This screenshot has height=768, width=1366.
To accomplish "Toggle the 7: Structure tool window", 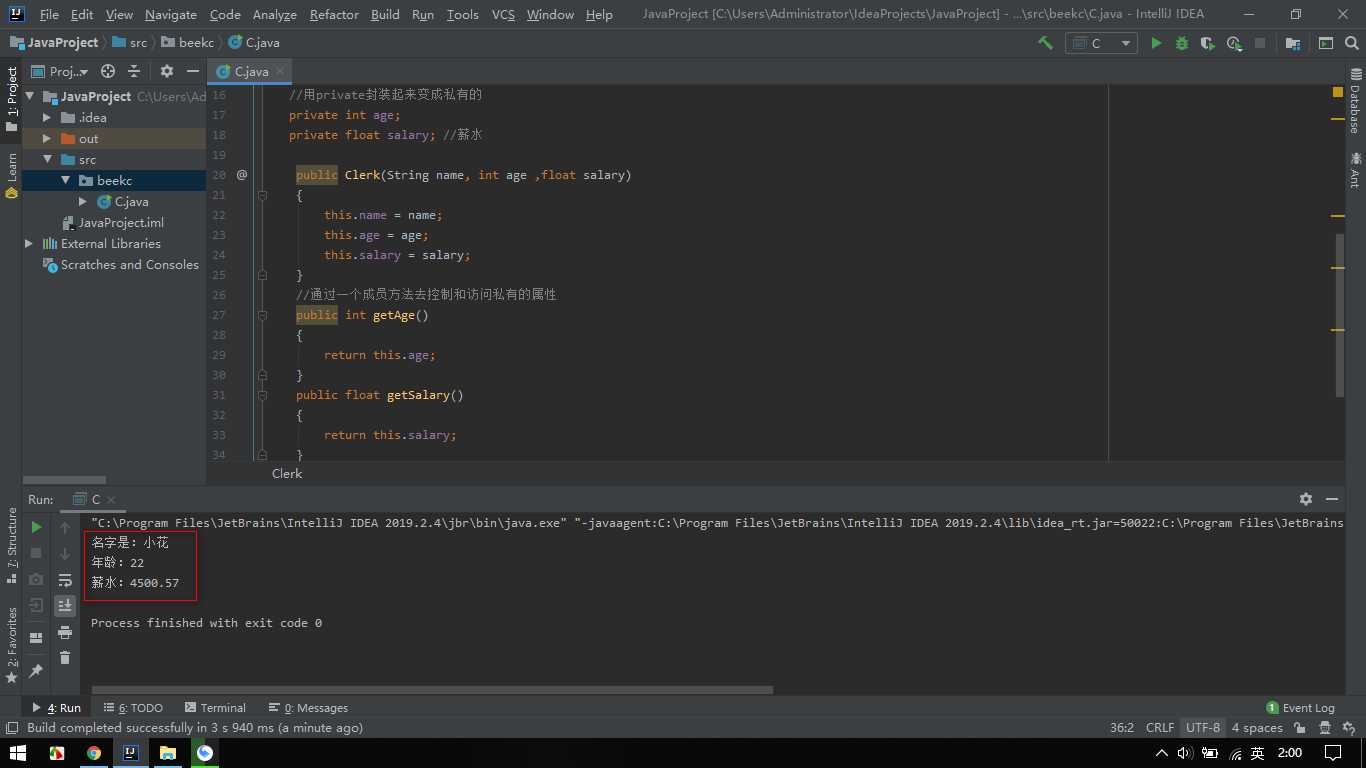I will (x=12, y=546).
